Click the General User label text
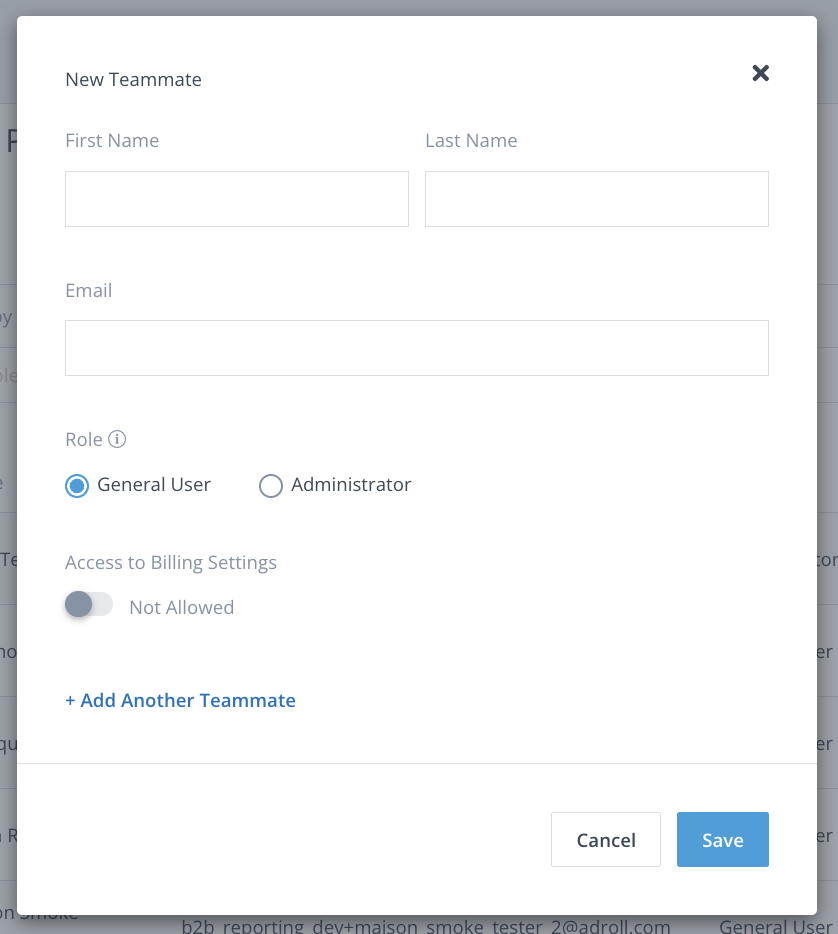This screenshot has height=934, width=838. point(154,485)
